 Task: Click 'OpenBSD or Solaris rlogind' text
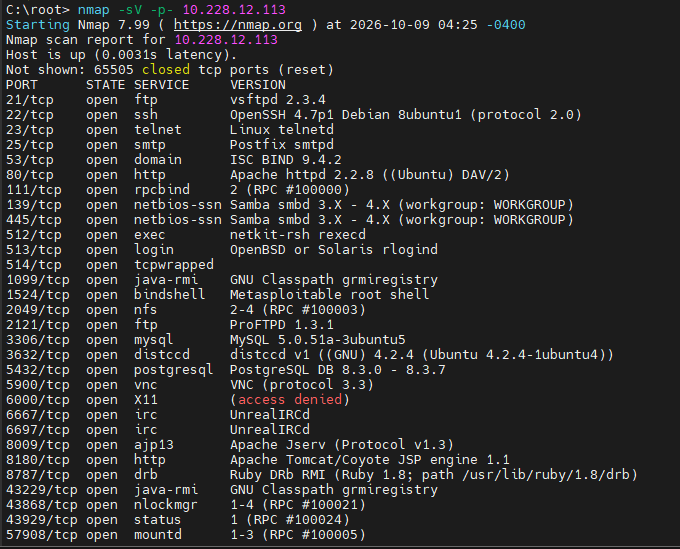[x=334, y=250]
